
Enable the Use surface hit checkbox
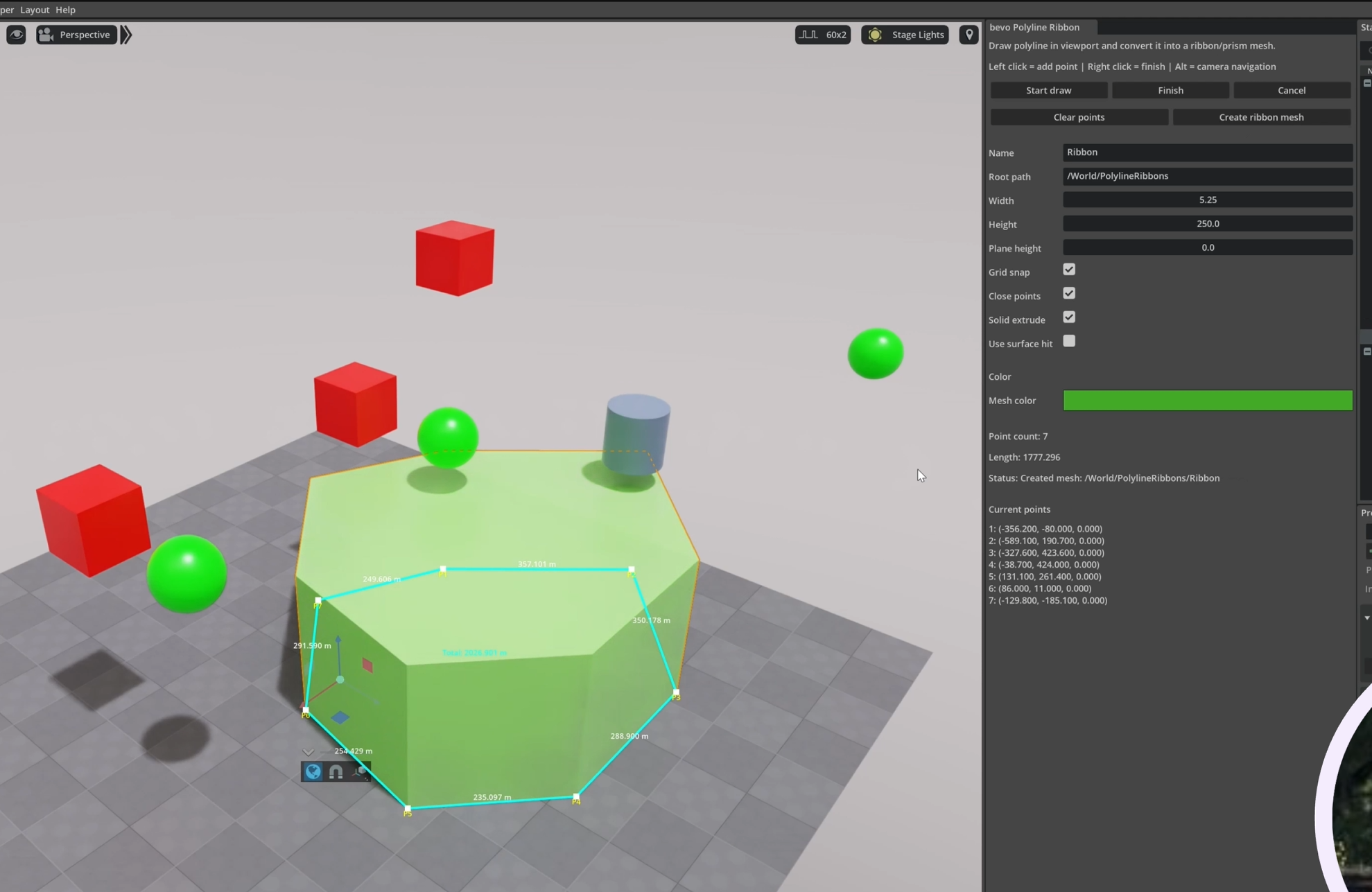pyautogui.click(x=1069, y=341)
